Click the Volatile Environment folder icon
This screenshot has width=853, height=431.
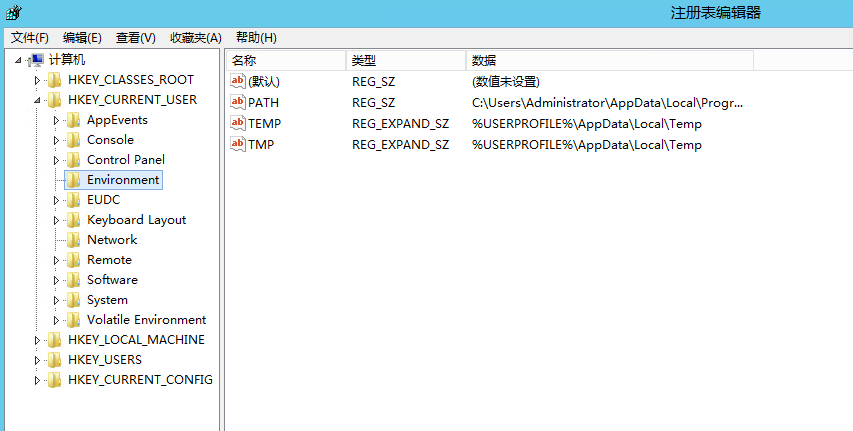tap(73, 320)
